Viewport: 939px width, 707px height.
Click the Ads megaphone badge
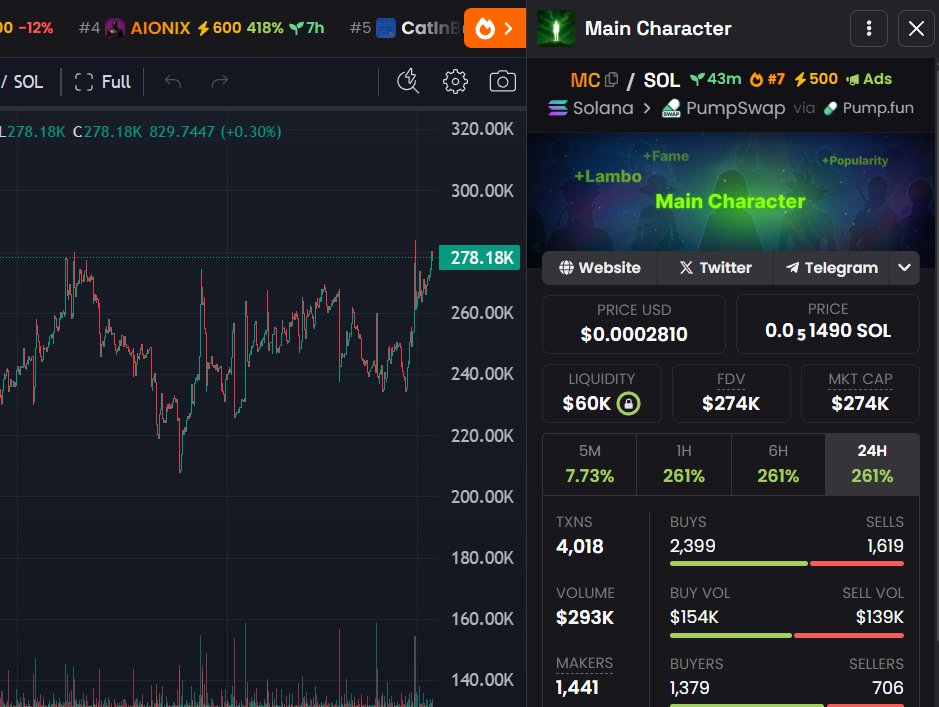click(x=868, y=79)
